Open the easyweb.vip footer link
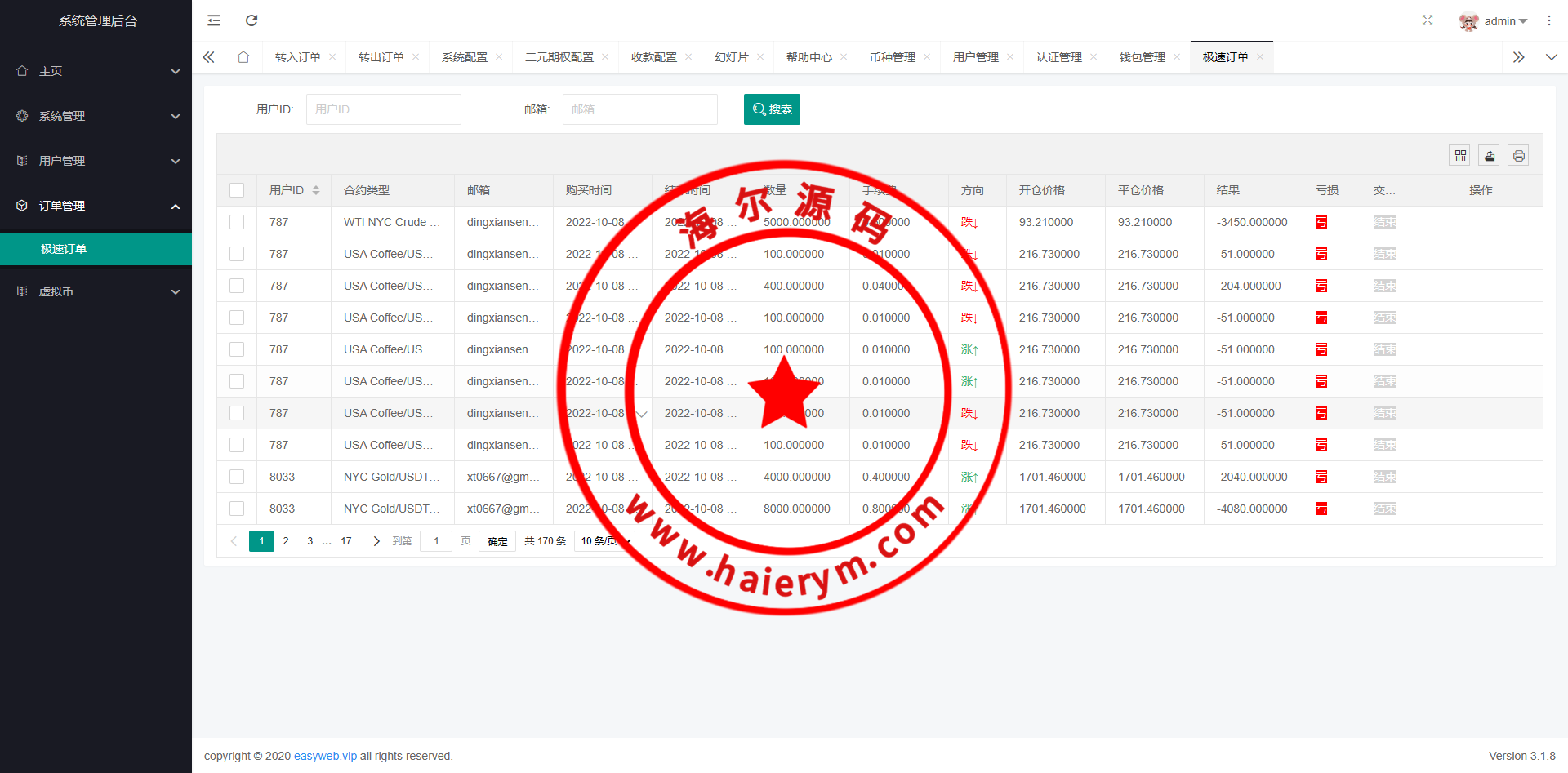Viewport: 1568px width, 773px height. [325, 756]
